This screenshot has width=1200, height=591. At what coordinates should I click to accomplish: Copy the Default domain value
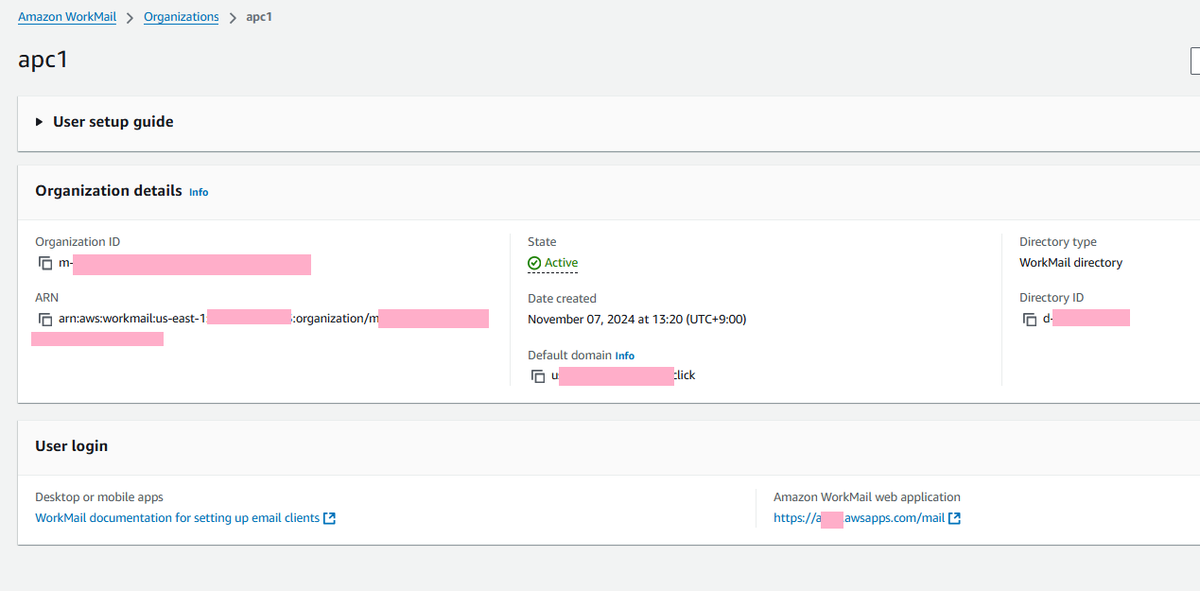(538, 376)
